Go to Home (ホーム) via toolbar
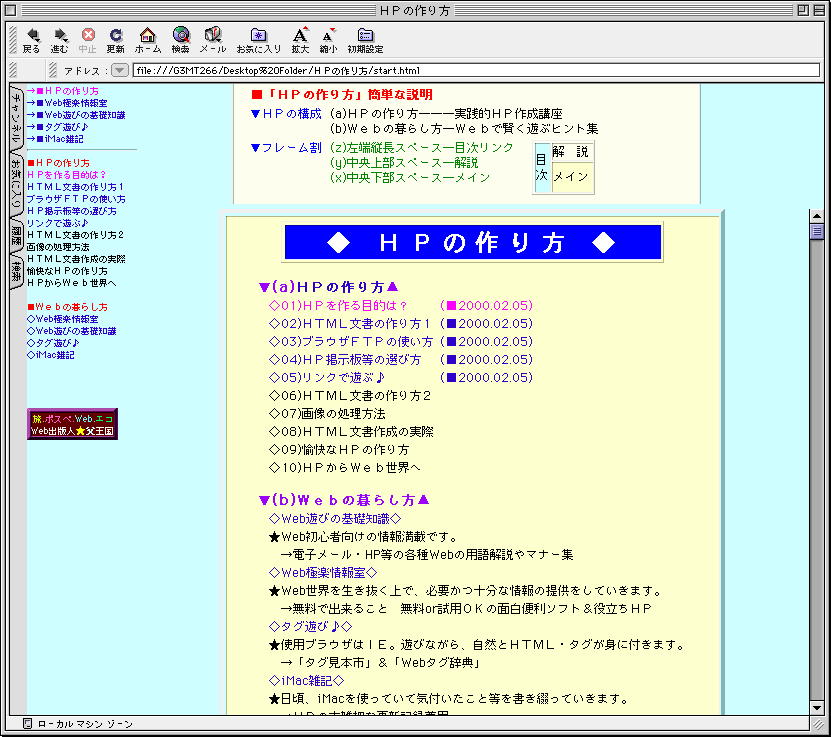This screenshot has height=737, width=831. coord(147,36)
